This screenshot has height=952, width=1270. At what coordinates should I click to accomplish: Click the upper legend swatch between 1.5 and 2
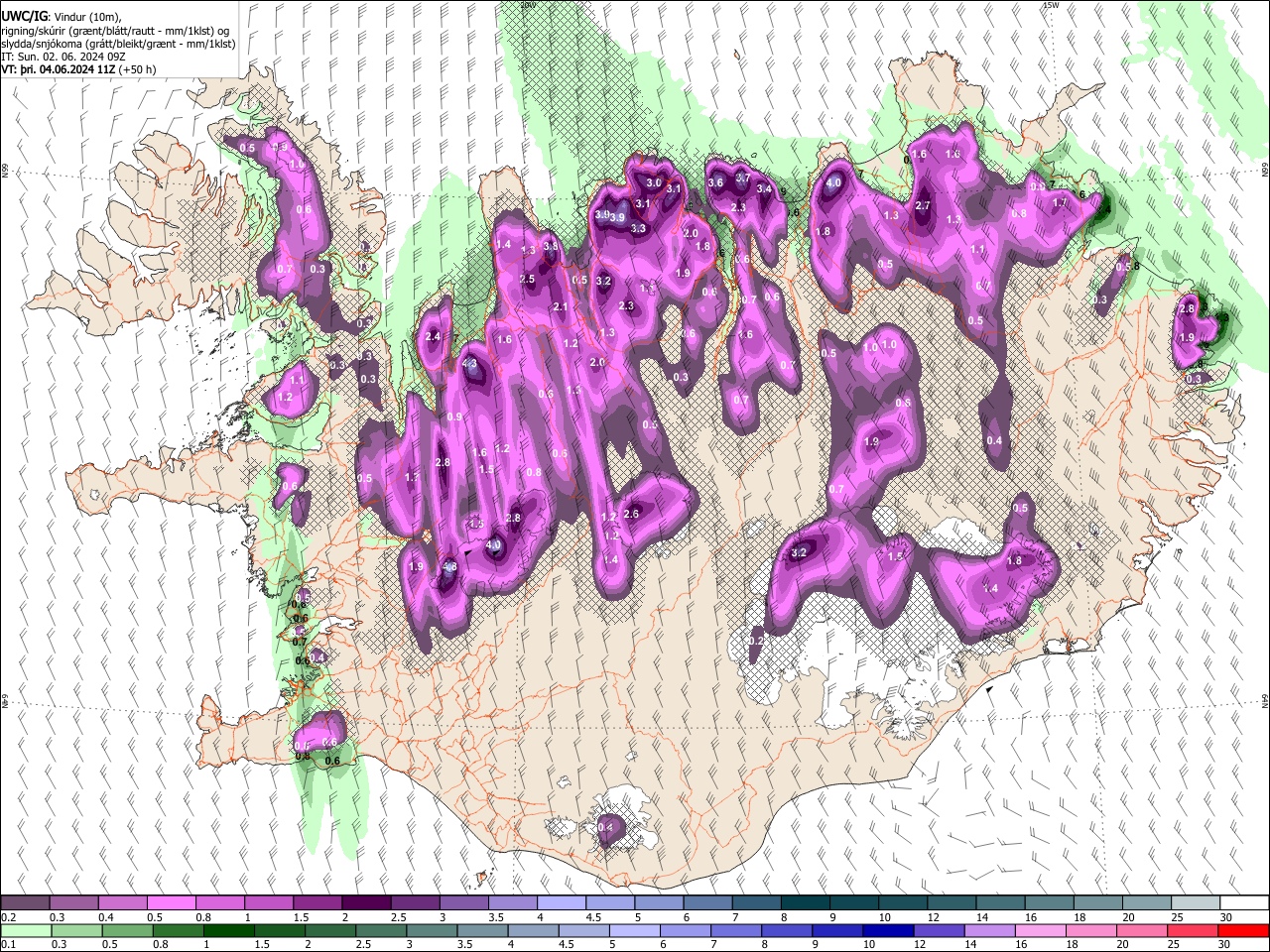[x=317, y=903]
